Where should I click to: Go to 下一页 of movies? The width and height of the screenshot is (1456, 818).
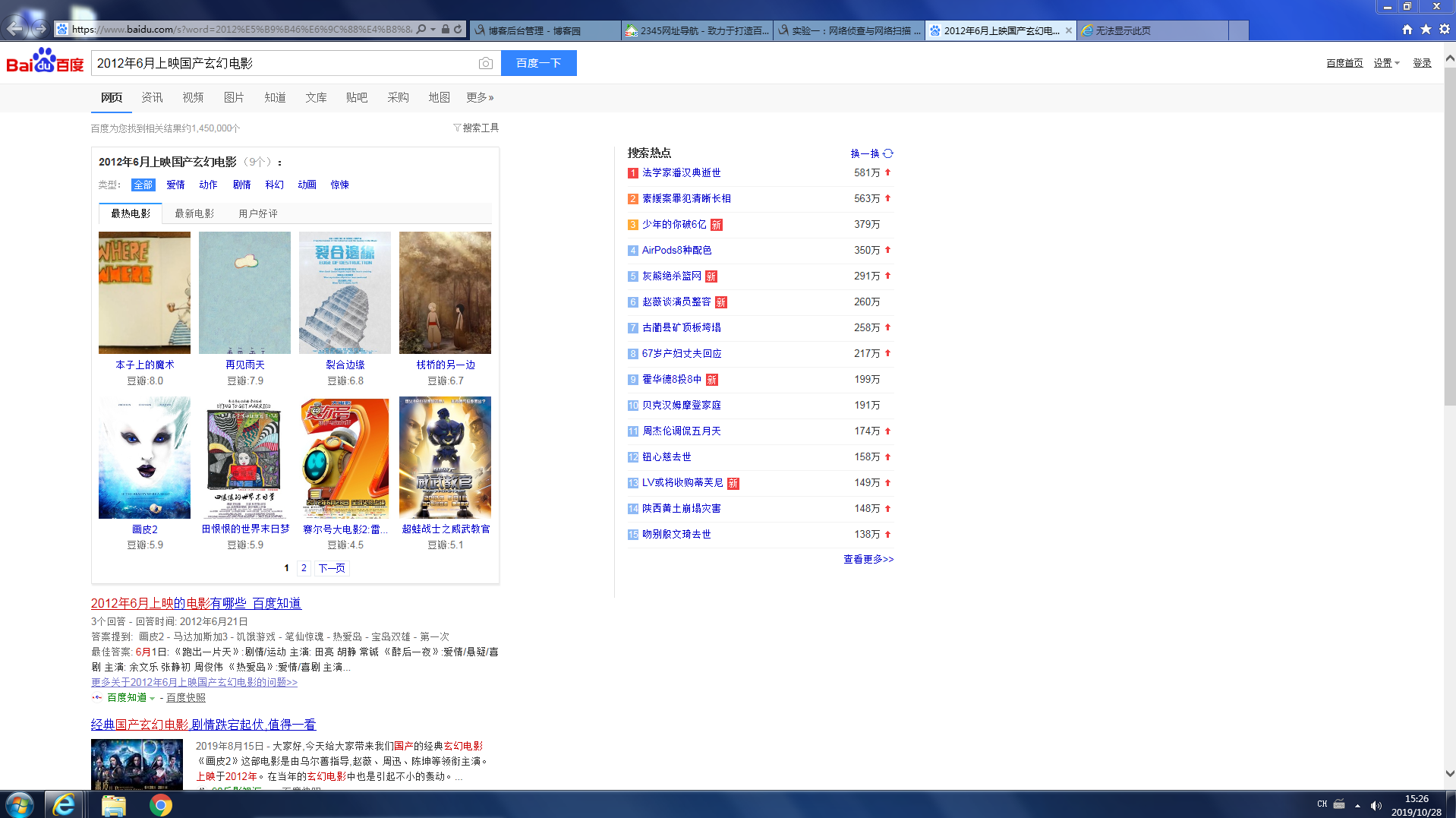[332, 568]
